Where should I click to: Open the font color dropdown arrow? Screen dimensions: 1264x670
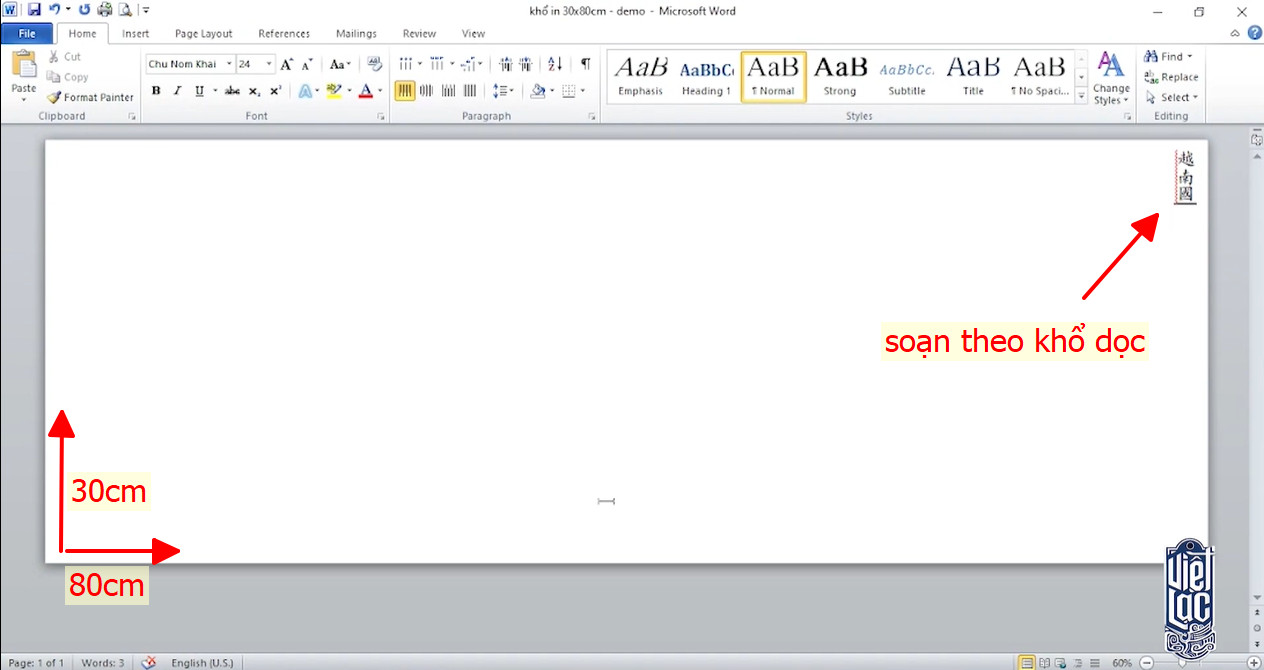pyautogui.click(x=380, y=91)
